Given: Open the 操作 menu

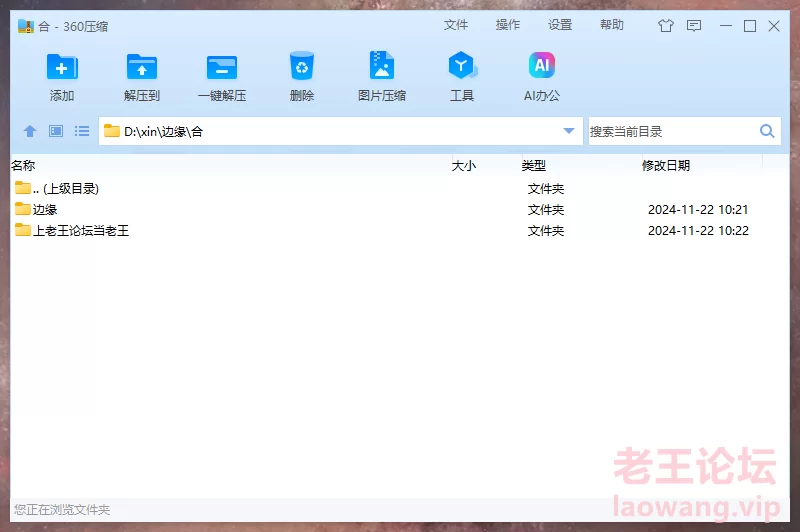Looking at the screenshot, I should point(508,25).
